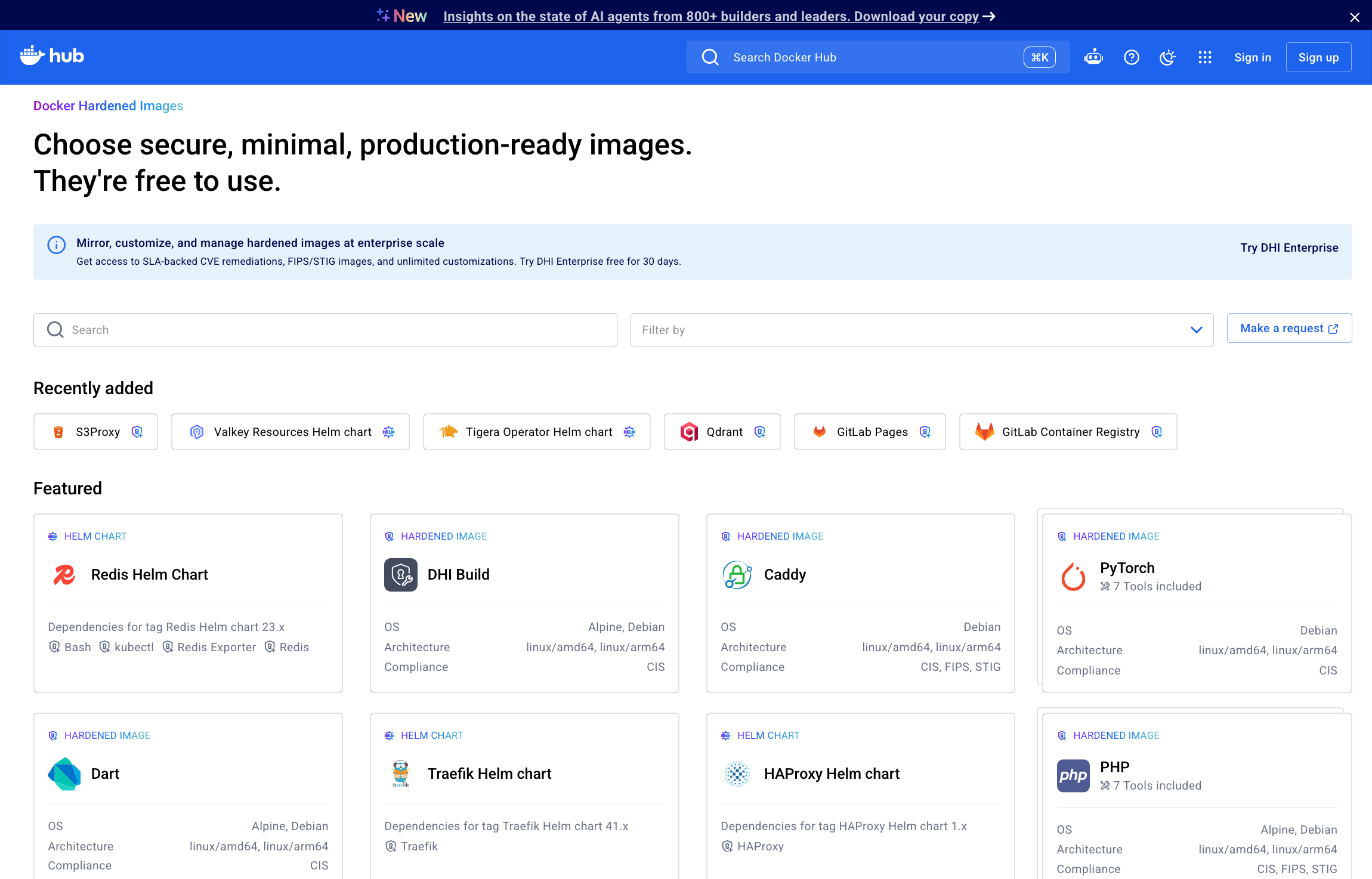Viewport: 1372px width, 879px height.
Task: Click '7 Tools included' under PHP
Action: point(1157,786)
